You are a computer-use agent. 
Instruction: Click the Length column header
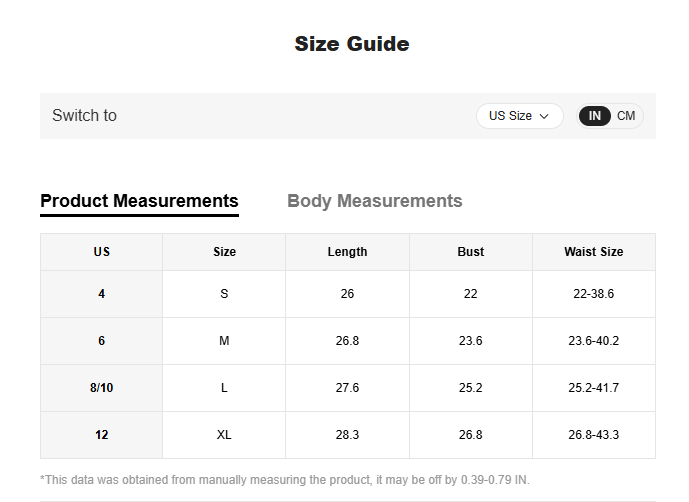click(x=347, y=252)
